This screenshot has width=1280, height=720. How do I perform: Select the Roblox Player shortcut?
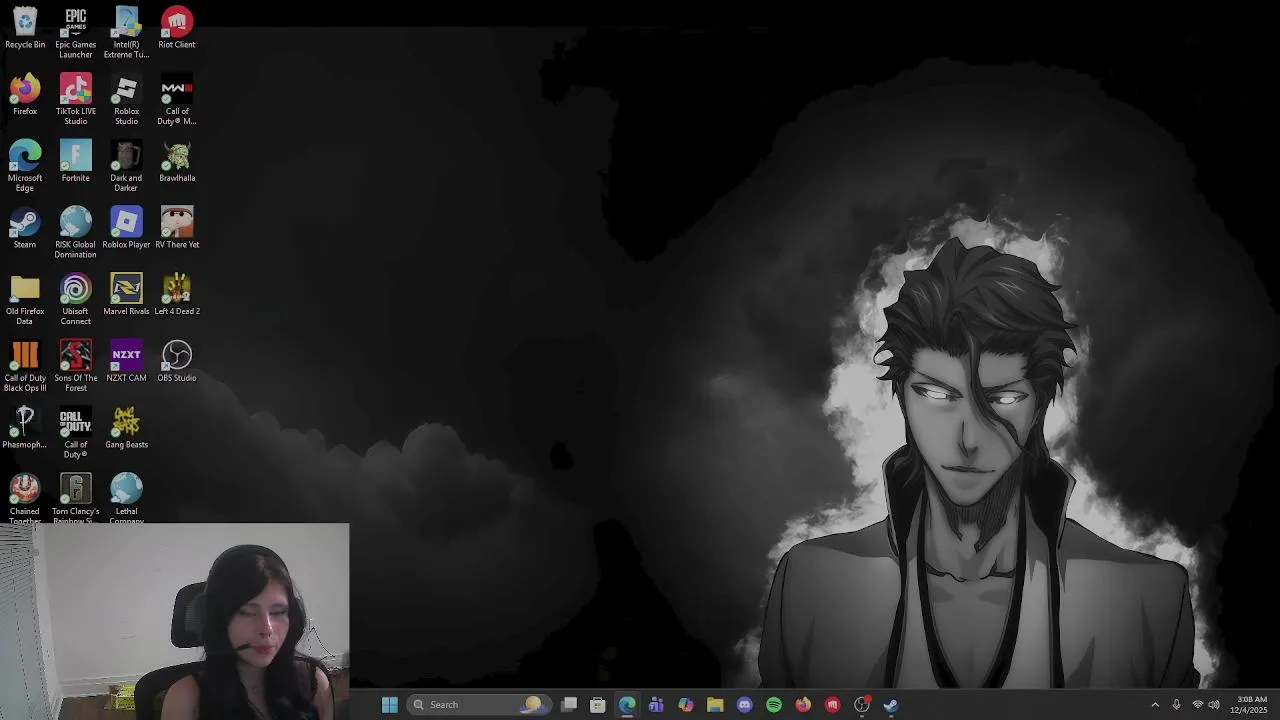[126, 228]
